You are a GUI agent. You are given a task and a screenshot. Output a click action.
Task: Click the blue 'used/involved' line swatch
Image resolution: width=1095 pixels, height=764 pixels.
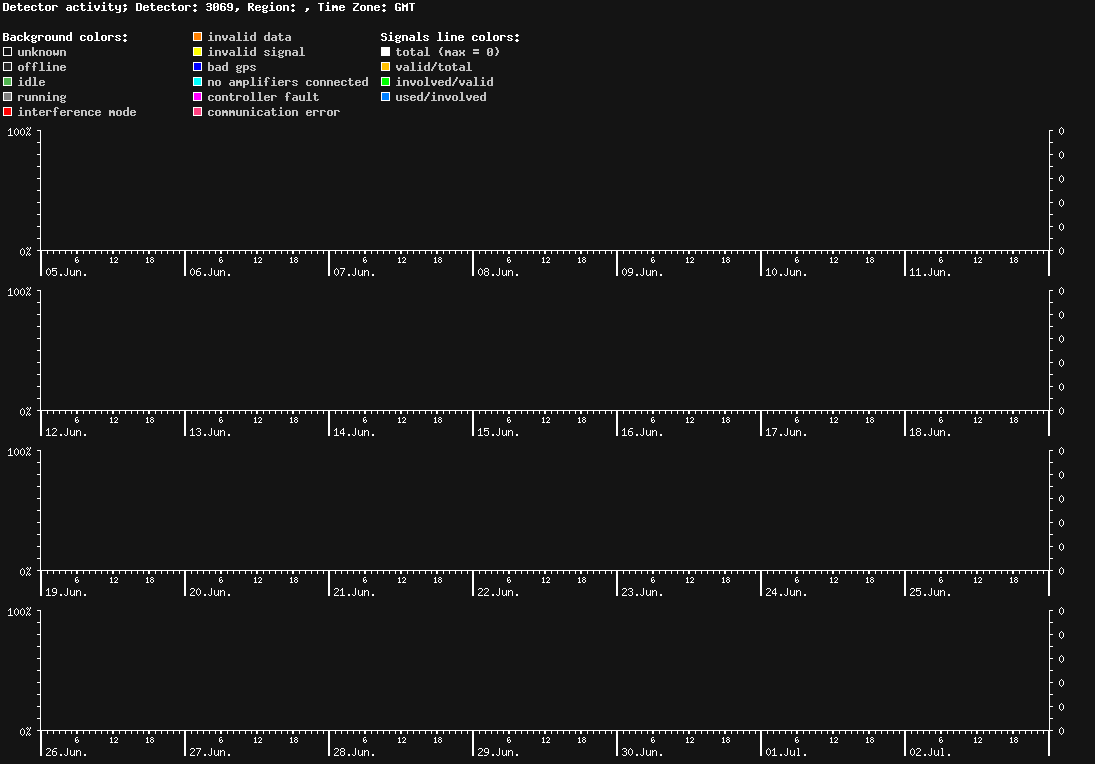tap(385, 97)
